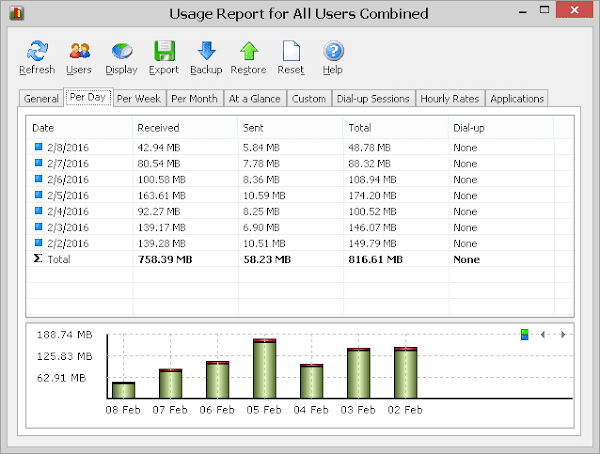Click the 02 Feb chart bar
Image resolution: width=600 pixels, height=454 pixels.
point(406,373)
